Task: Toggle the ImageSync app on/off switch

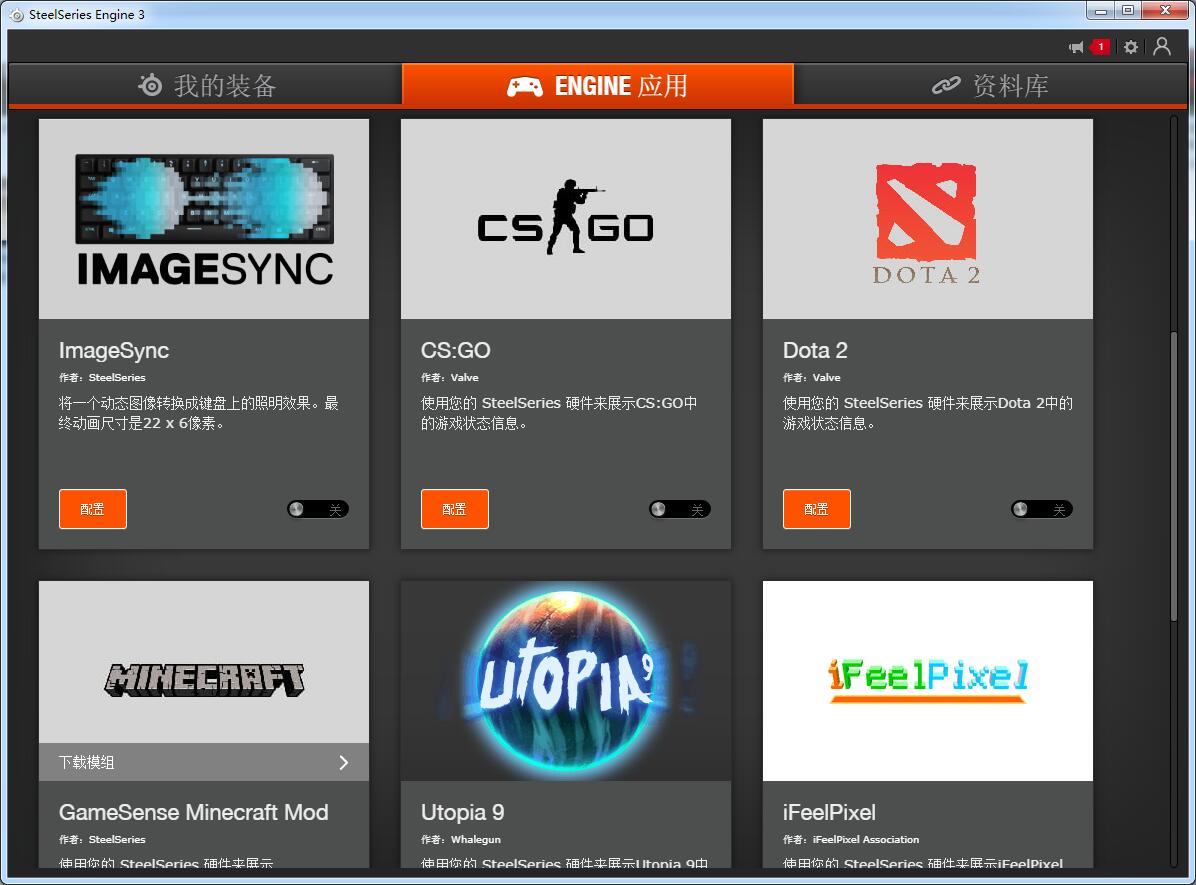Action: pos(318,509)
